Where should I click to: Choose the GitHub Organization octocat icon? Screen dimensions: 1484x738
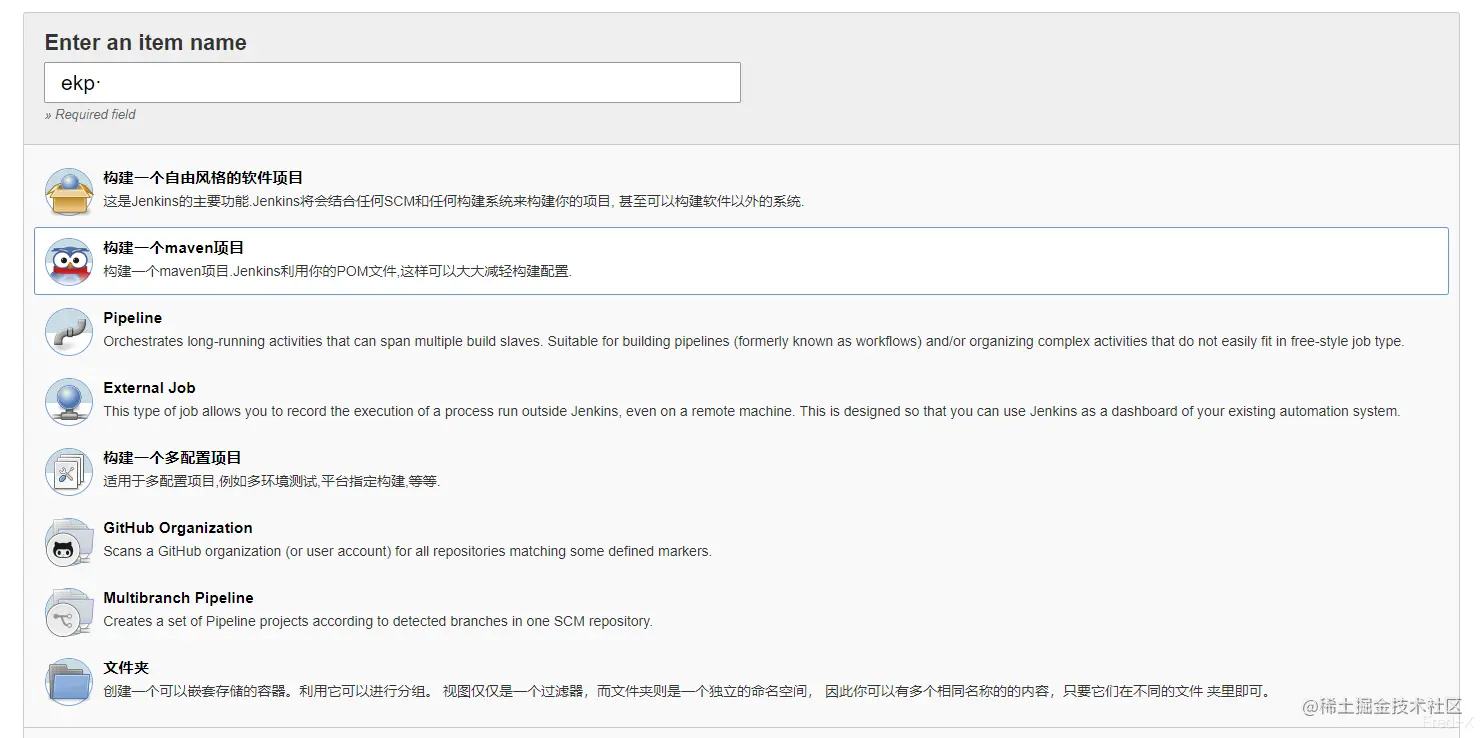tap(69, 542)
